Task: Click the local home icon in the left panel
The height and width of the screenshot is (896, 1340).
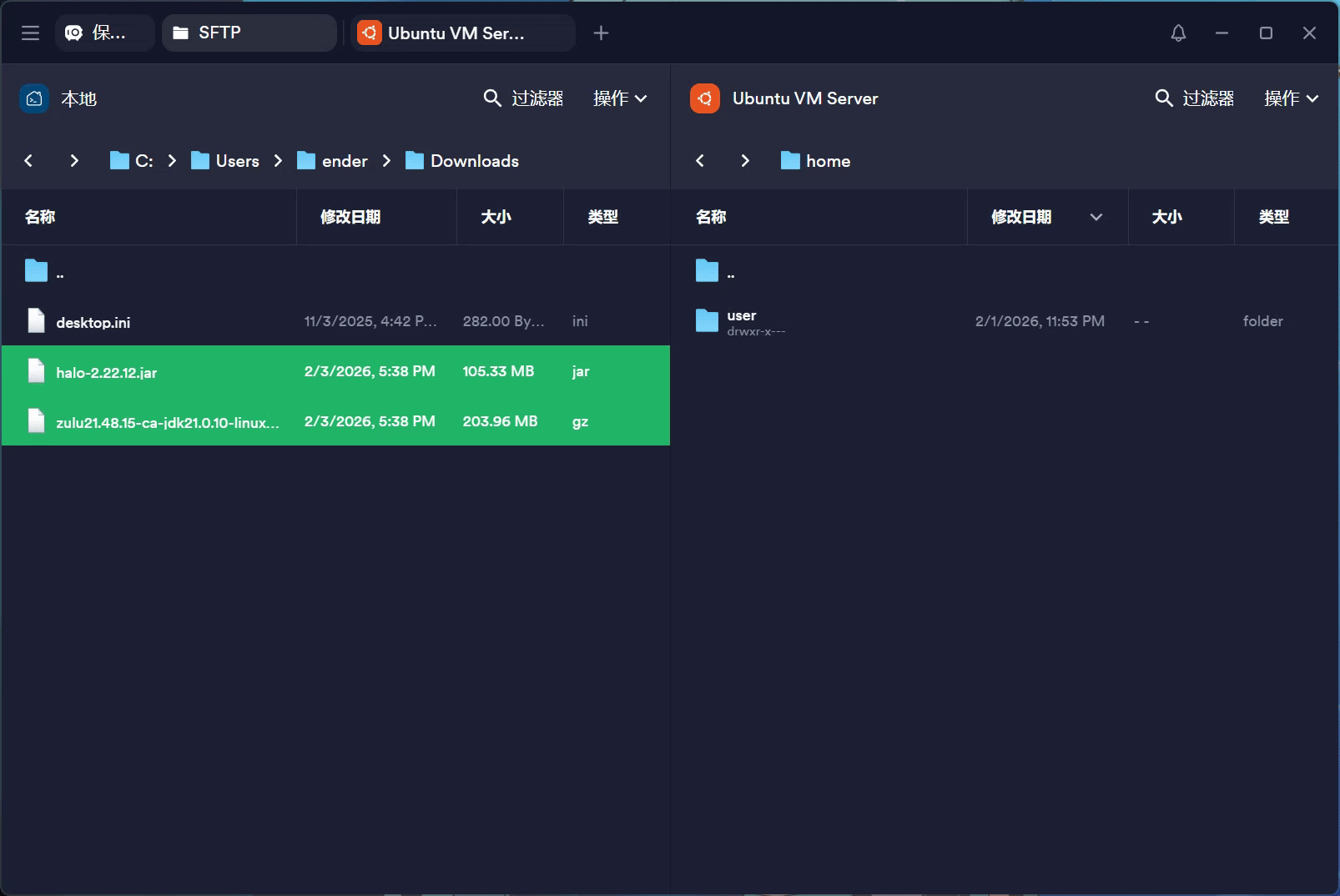Action: tap(33, 98)
